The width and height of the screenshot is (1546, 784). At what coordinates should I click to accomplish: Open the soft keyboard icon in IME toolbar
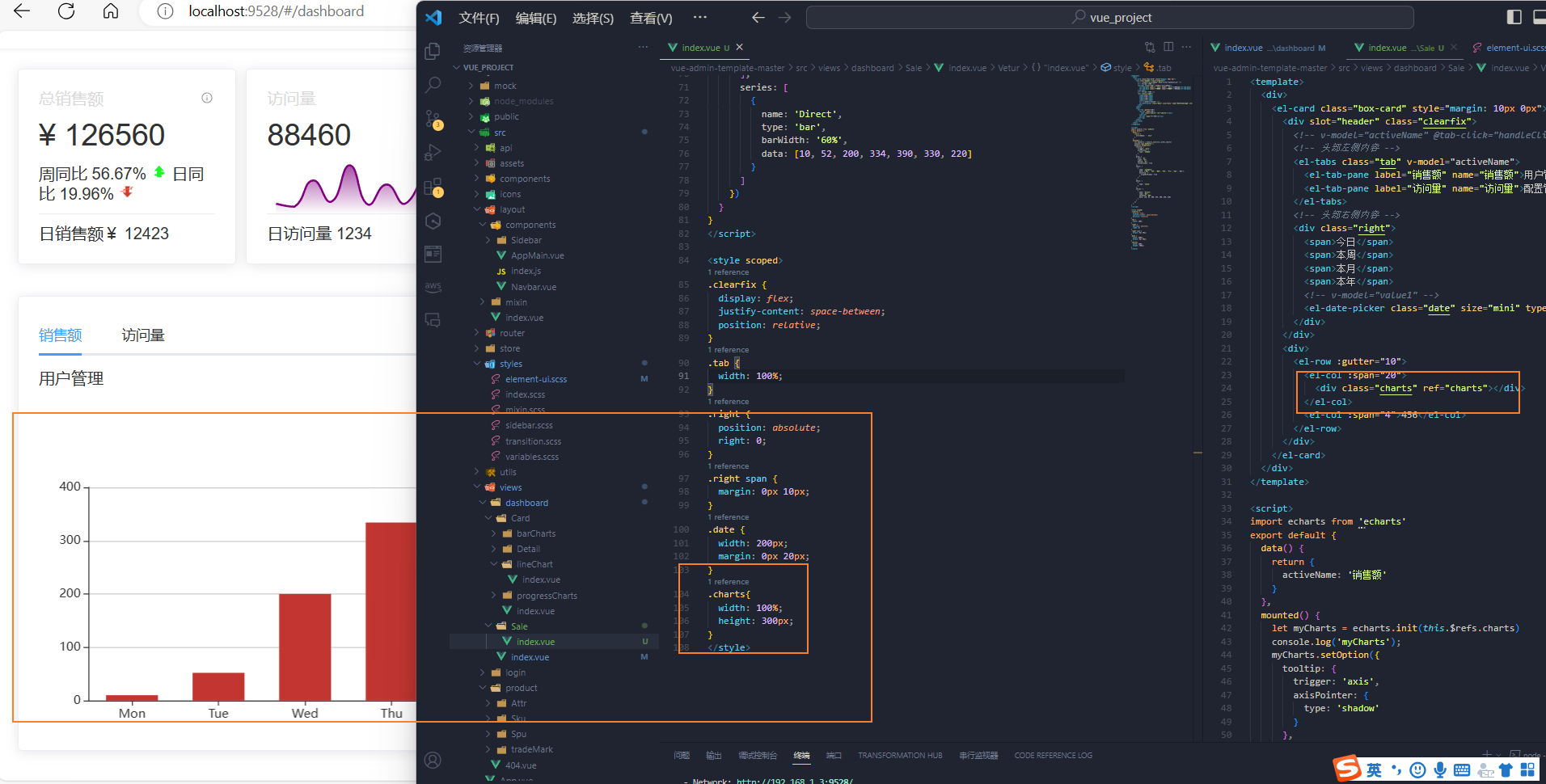[x=1462, y=770]
